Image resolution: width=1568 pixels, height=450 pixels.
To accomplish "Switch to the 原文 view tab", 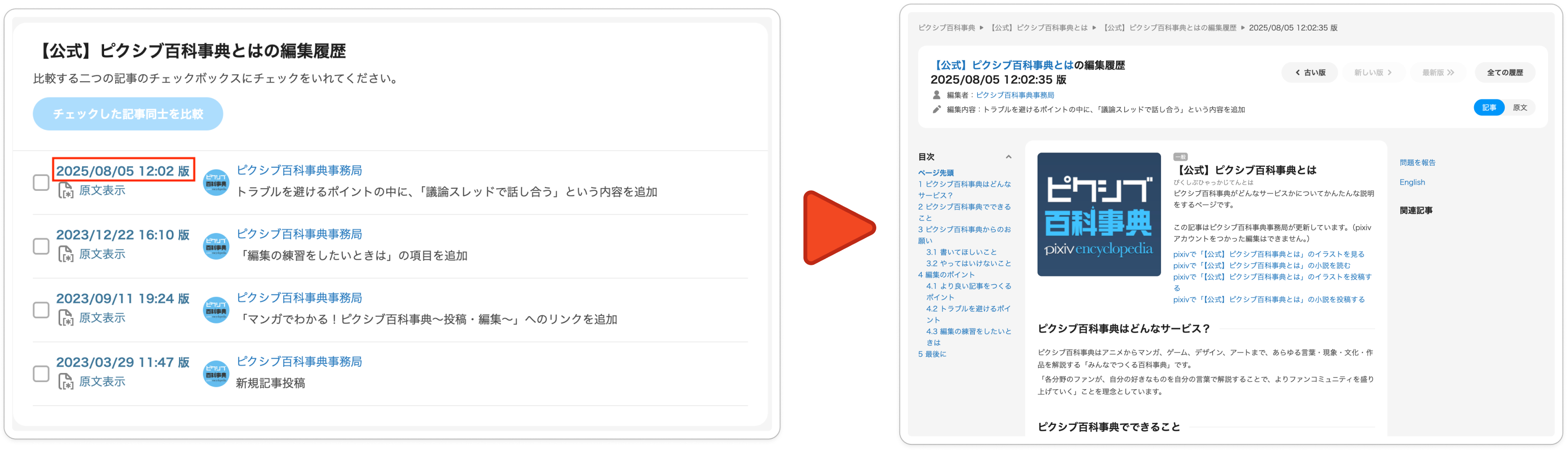I will (x=1520, y=108).
